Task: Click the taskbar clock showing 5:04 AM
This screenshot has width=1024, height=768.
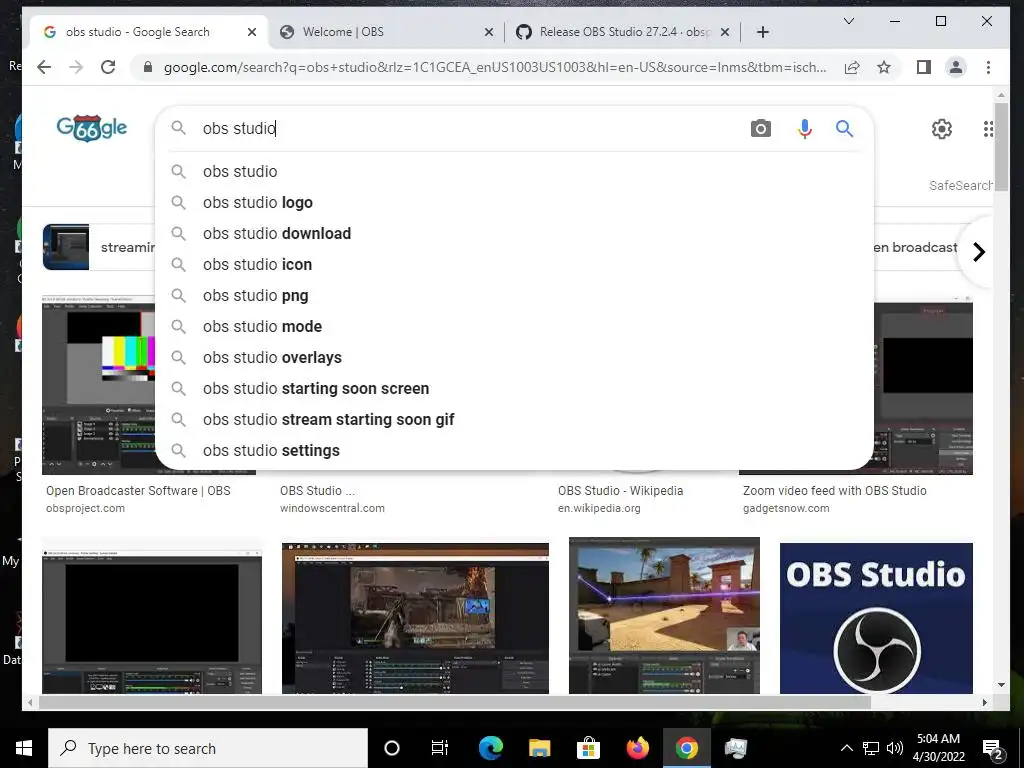Action: [x=938, y=748]
